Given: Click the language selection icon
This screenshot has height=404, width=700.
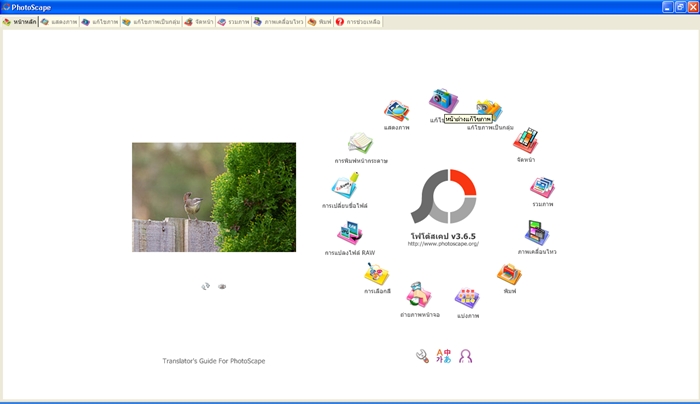Looking at the screenshot, I should pos(444,356).
